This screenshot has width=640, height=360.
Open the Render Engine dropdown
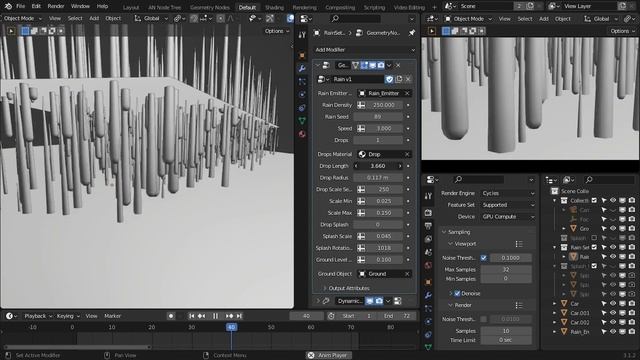[508, 193]
